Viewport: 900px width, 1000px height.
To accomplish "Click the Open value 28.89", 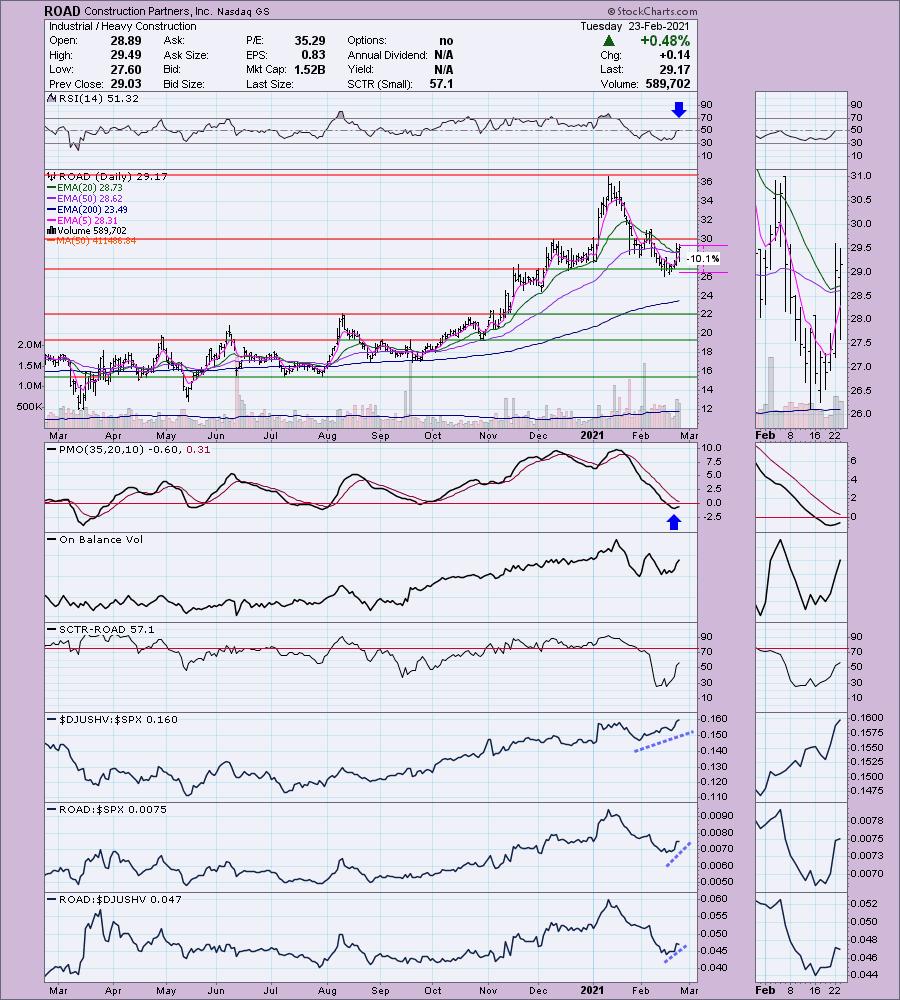I will pos(126,41).
